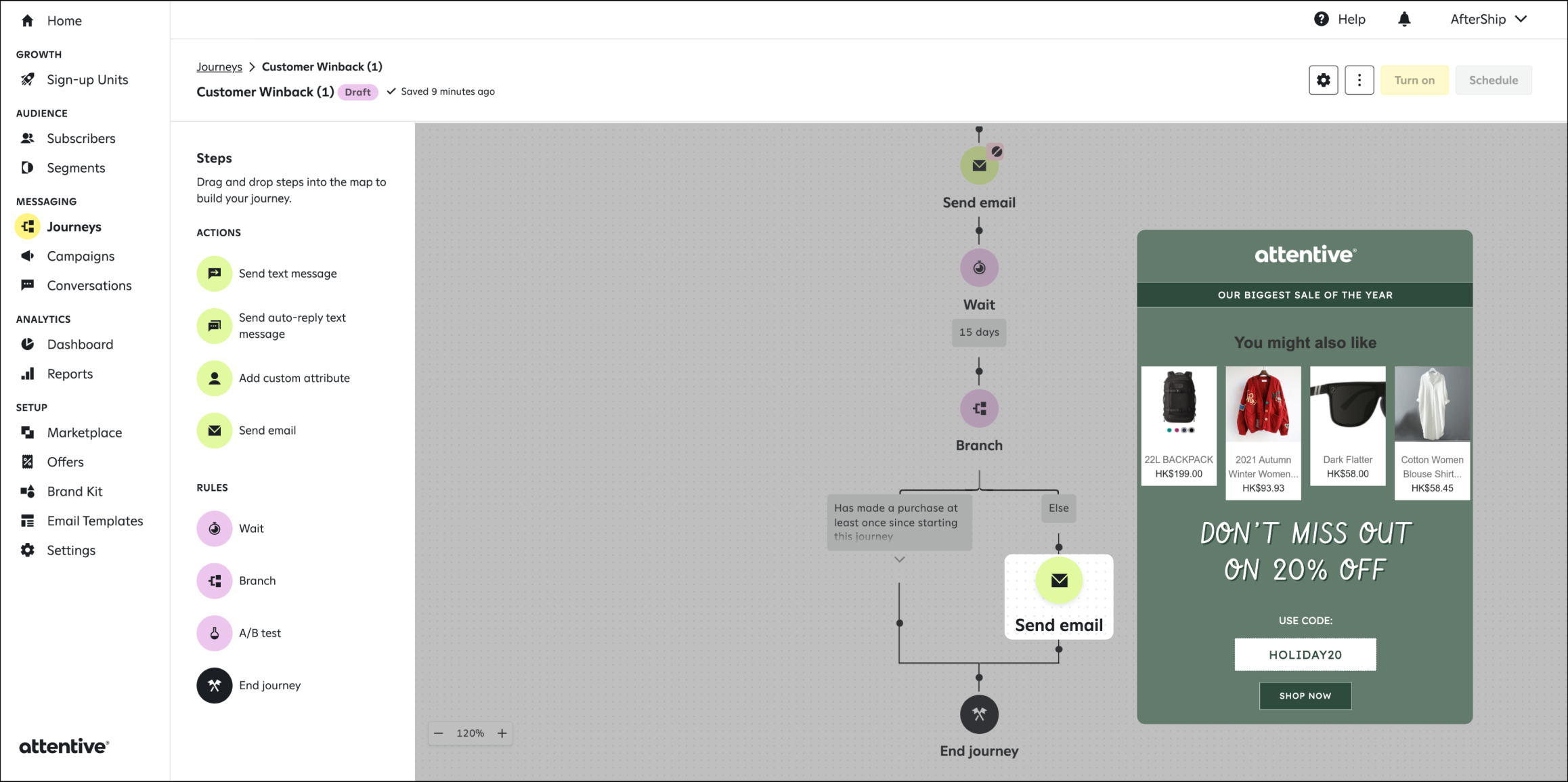Open Settings gear icon in sidebar
The width and height of the screenshot is (1568, 782).
(27, 550)
